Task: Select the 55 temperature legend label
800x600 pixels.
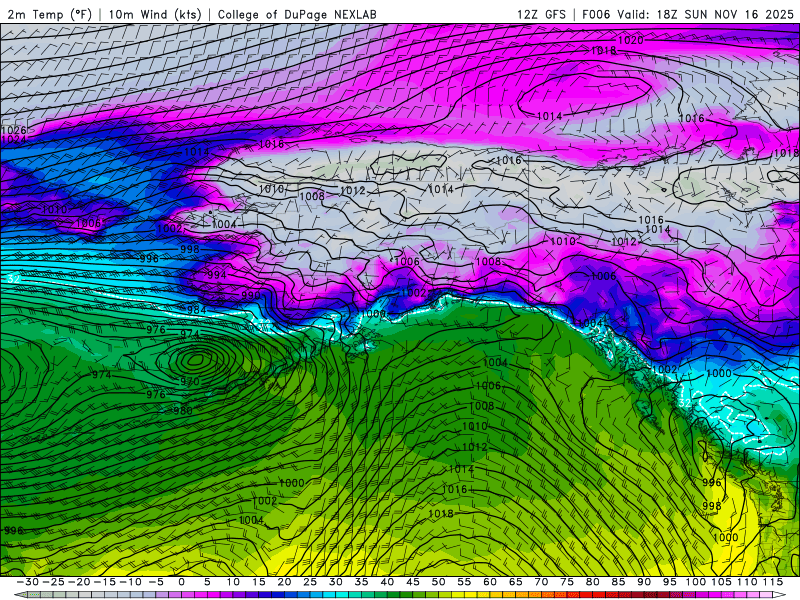Action: click(x=464, y=582)
